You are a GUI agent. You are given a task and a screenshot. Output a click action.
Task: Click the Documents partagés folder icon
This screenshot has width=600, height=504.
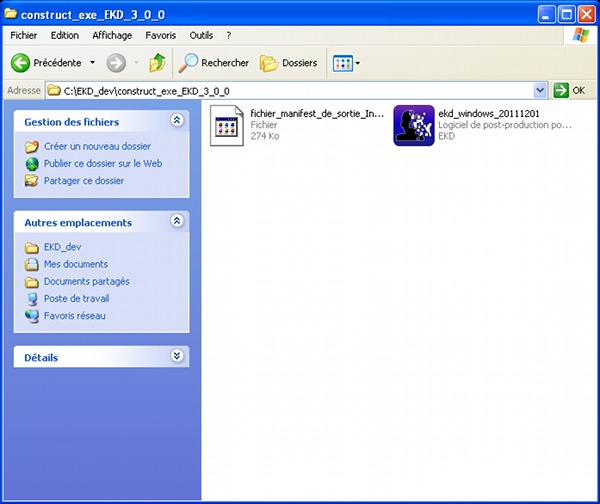32,282
